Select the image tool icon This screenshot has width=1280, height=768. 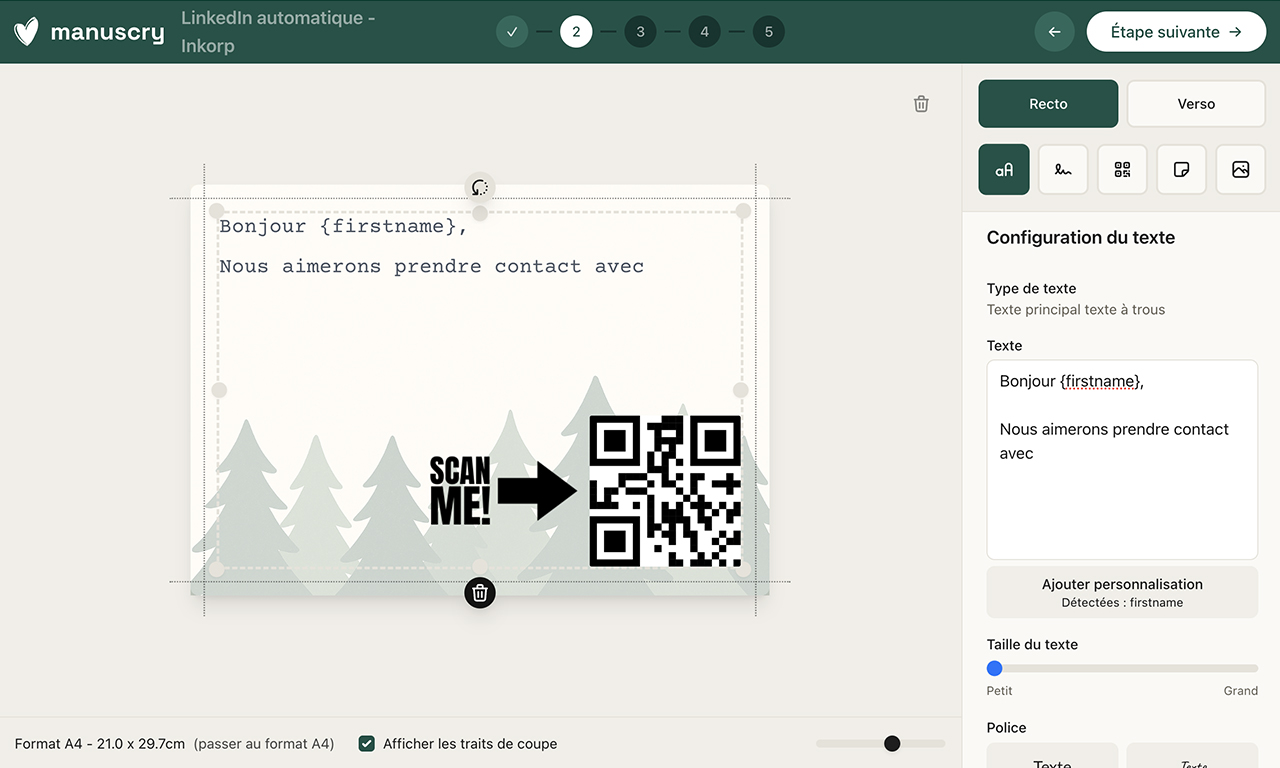point(1240,170)
